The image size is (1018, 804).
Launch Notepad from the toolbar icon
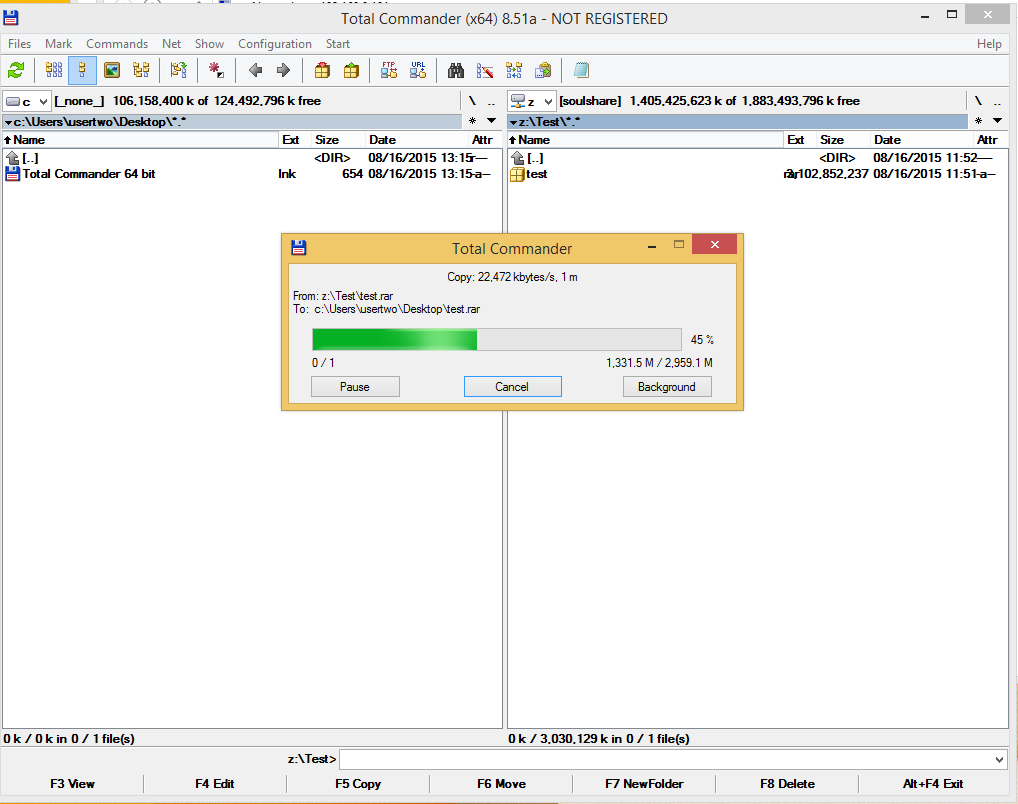(x=581, y=70)
